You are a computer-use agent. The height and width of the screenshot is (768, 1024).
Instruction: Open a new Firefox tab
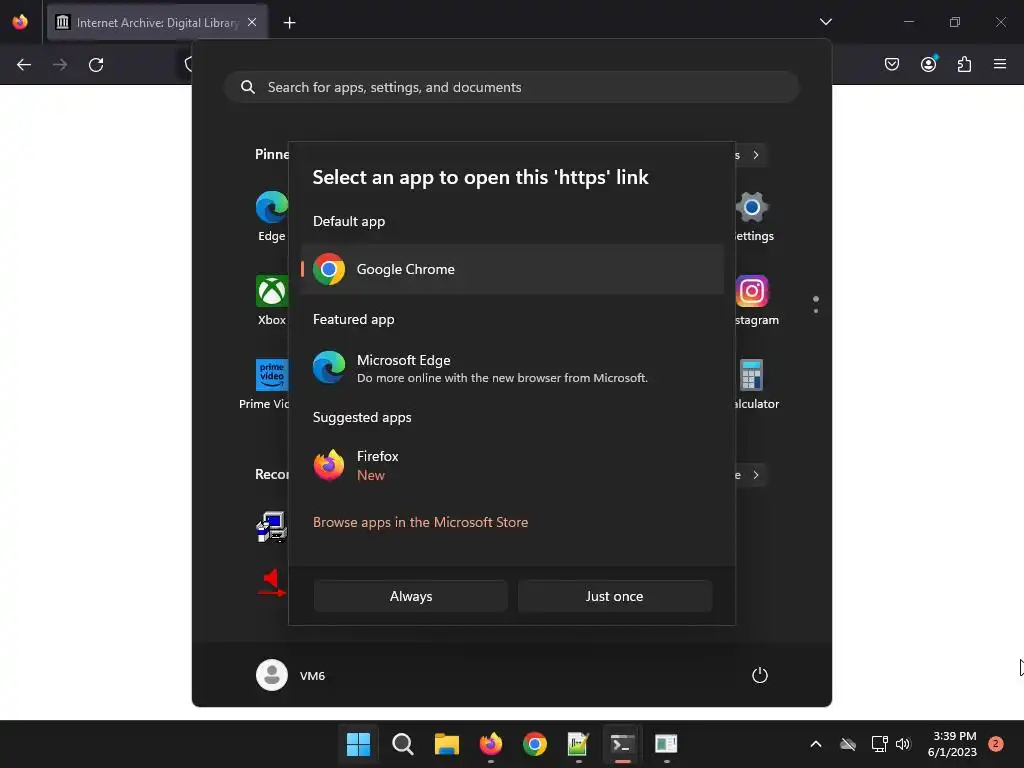point(289,23)
